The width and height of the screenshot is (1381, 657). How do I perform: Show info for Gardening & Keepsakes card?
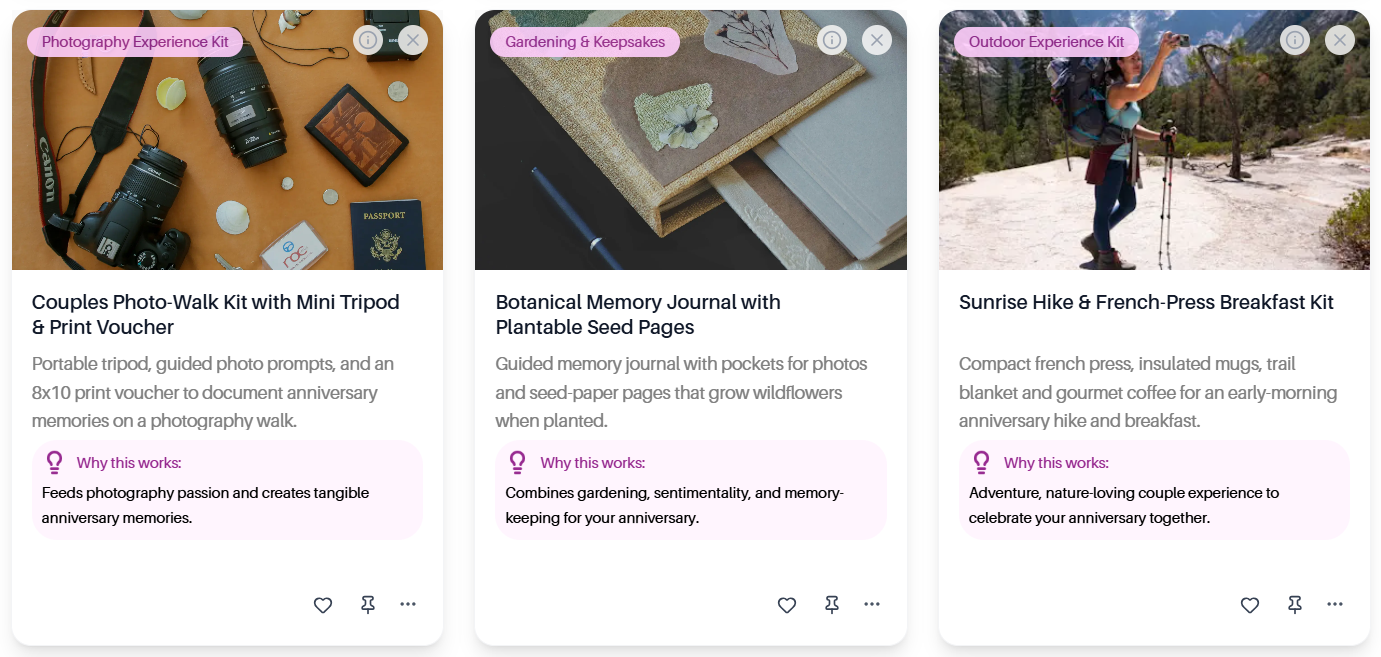click(x=832, y=40)
